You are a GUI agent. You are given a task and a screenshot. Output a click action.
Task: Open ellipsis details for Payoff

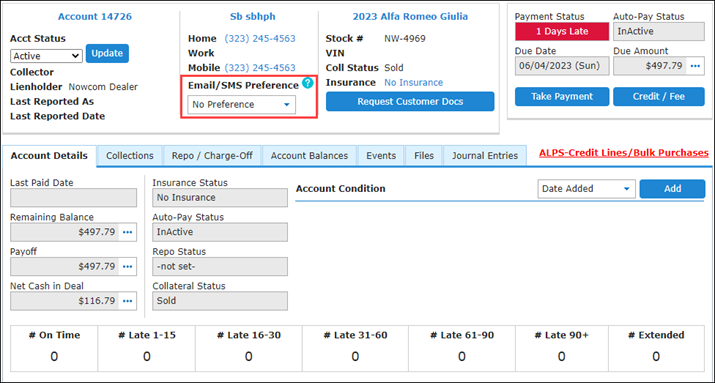128,266
